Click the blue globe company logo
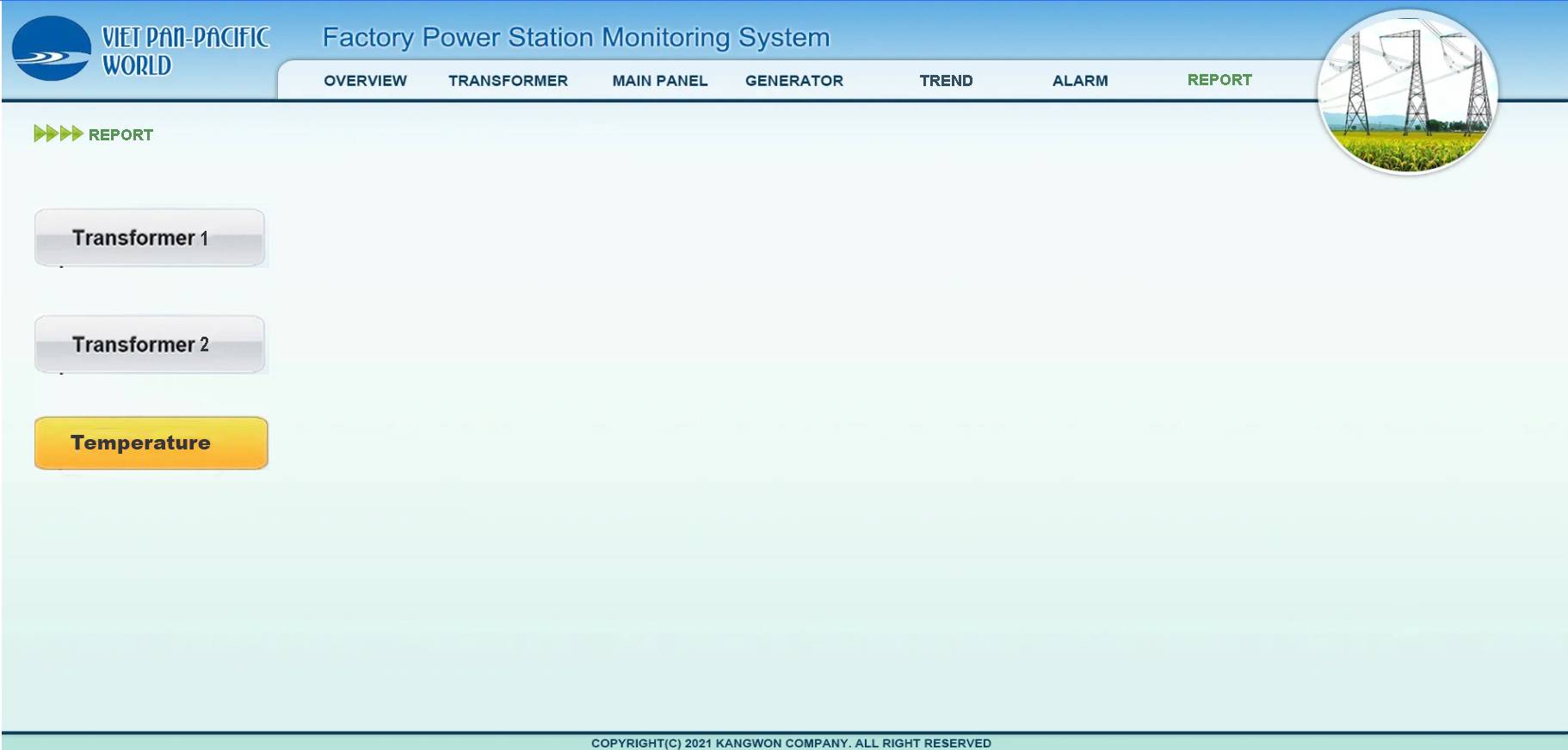Screen dimensions: 1568x750 51,49
